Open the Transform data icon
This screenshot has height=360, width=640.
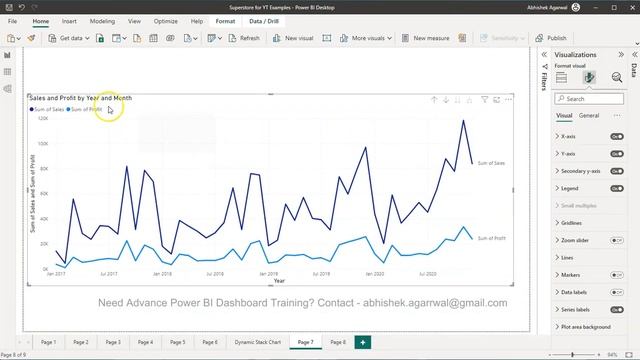click(211, 38)
